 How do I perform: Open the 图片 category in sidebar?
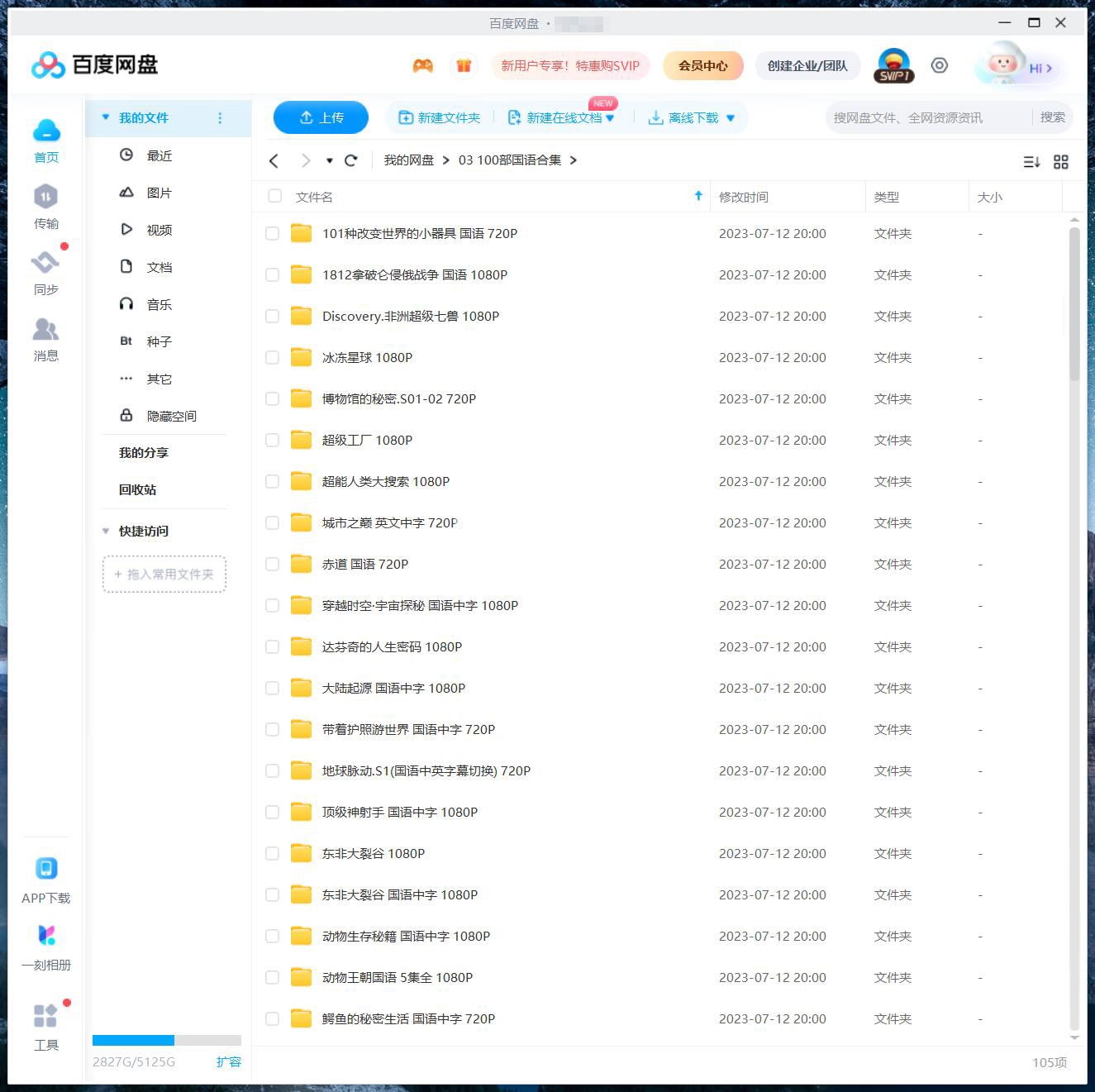(x=158, y=193)
